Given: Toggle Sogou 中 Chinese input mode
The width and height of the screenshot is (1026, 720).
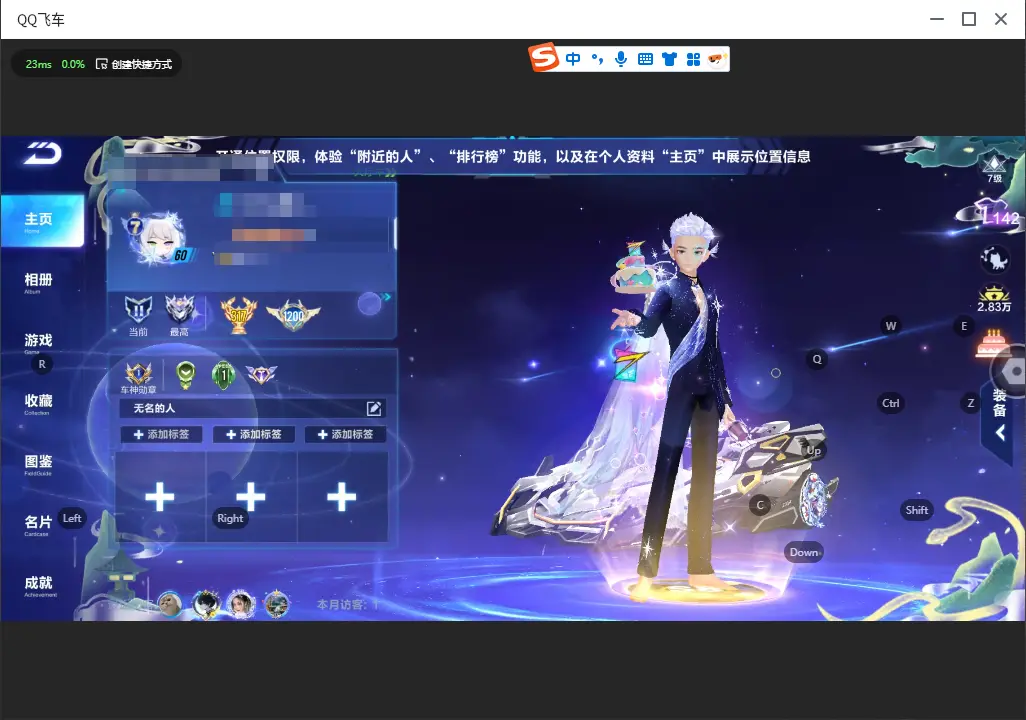Looking at the screenshot, I should (573, 59).
